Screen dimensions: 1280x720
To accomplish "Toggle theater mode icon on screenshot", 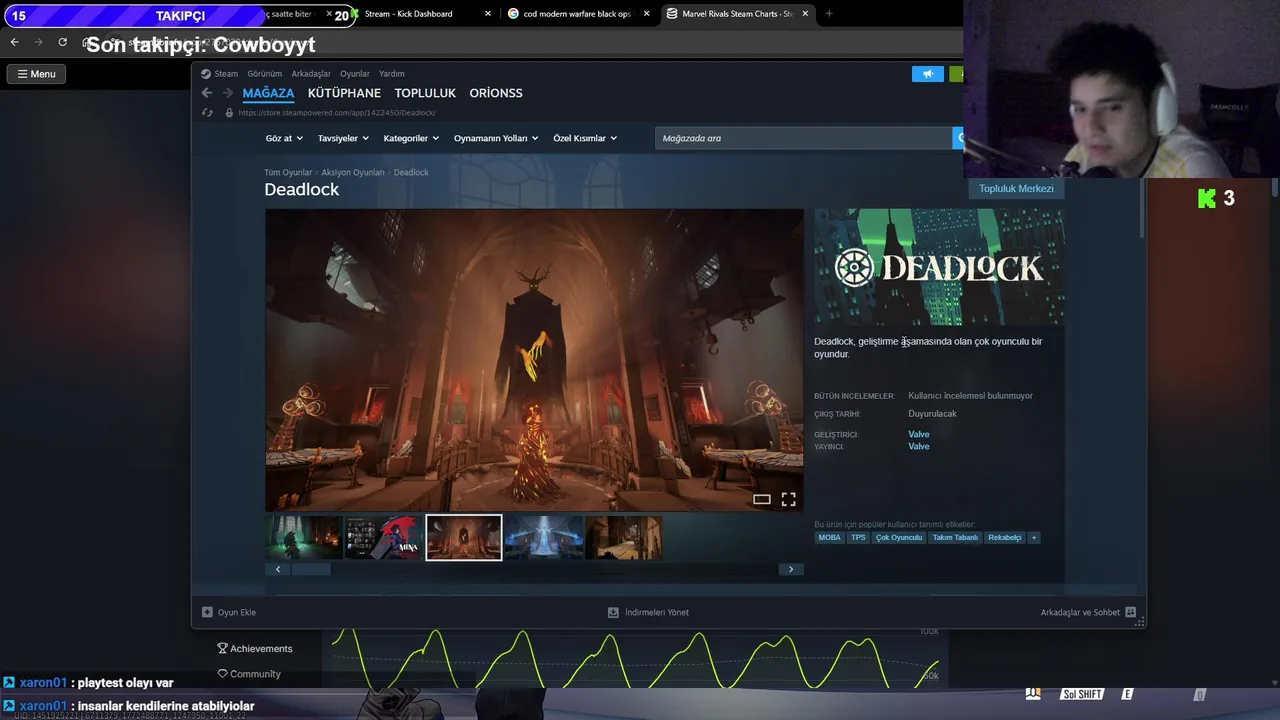I will pyautogui.click(x=762, y=499).
